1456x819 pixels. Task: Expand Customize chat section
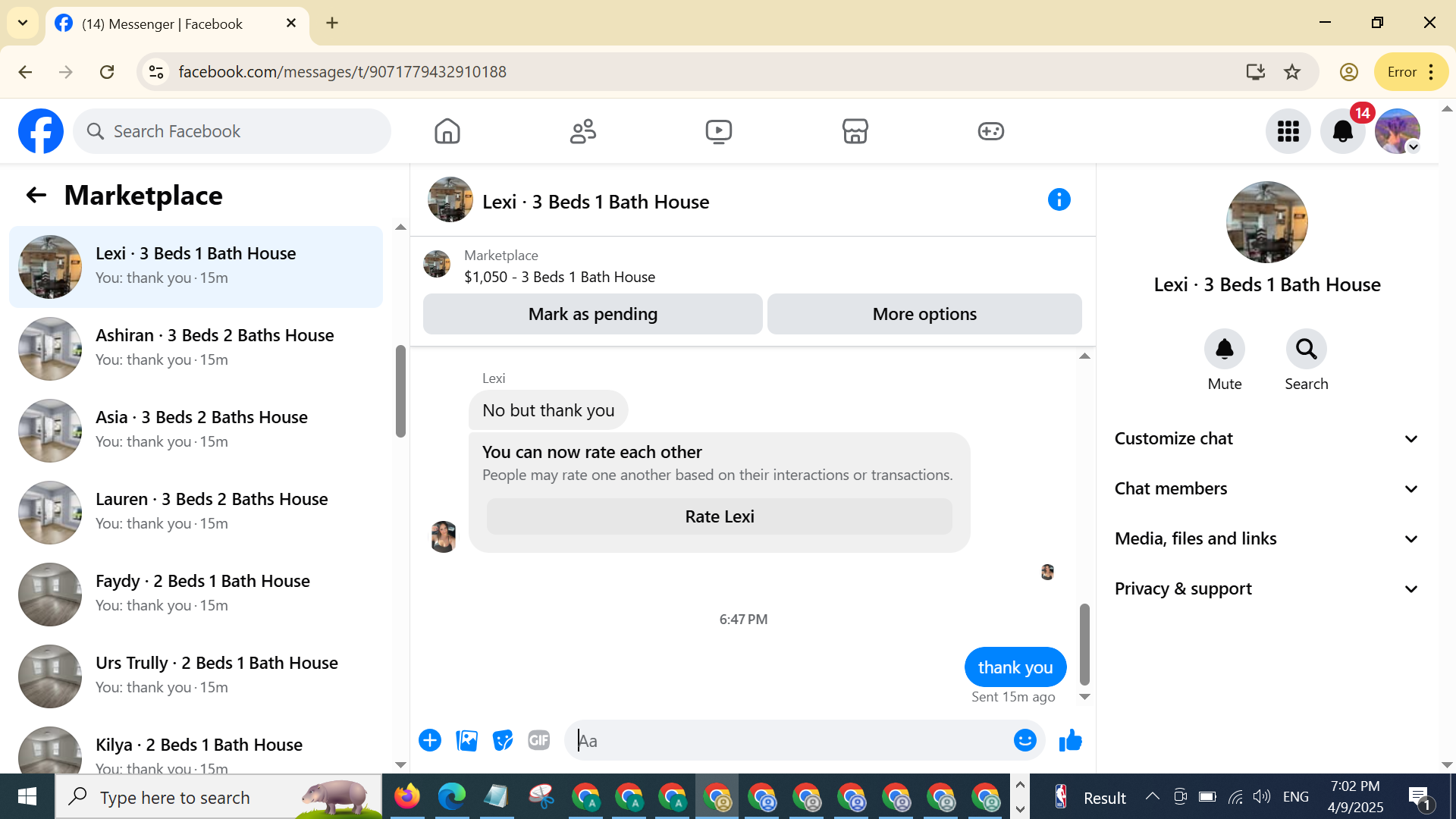[x=1266, y=439]
